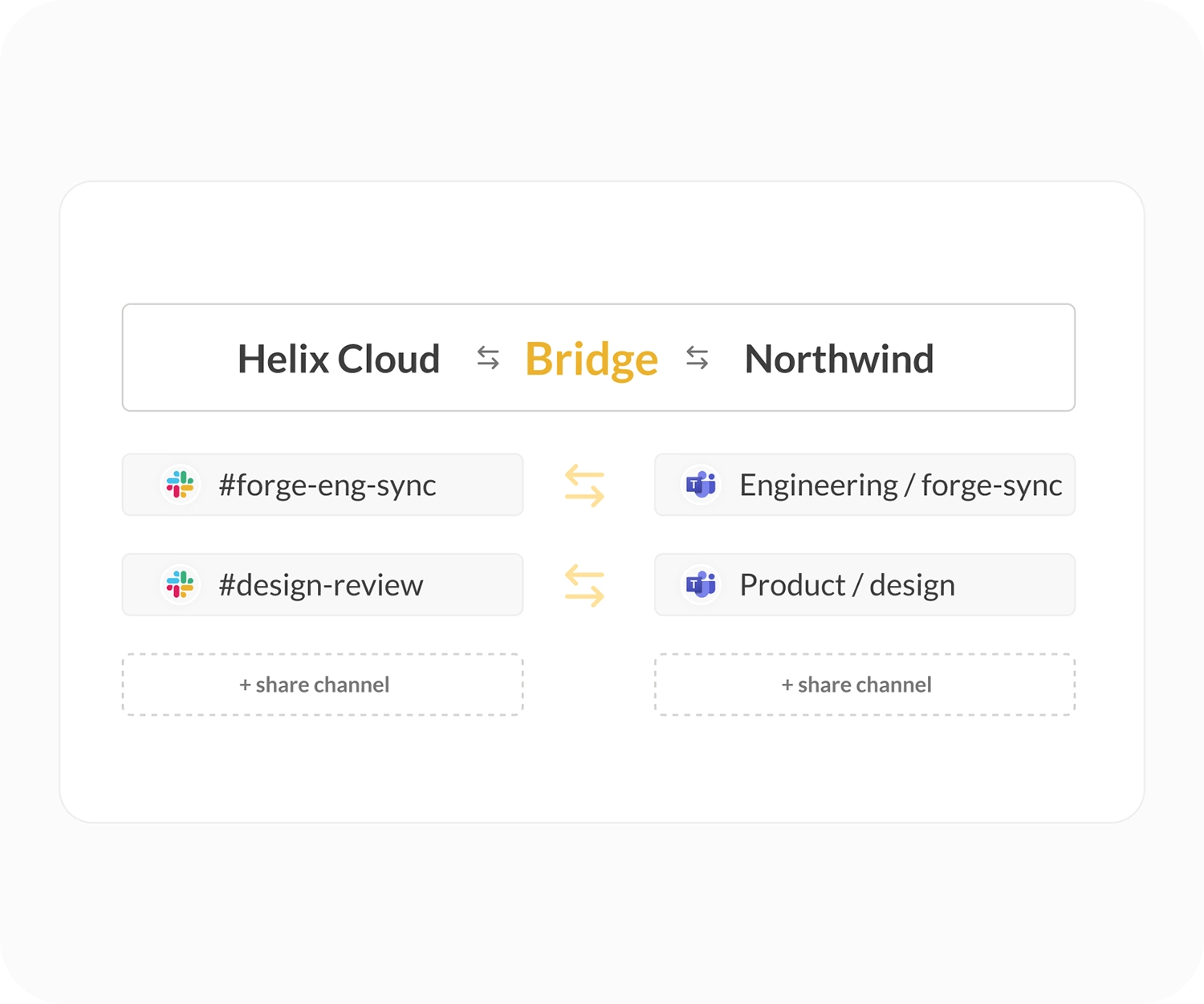Screen dimensions: 1204x1004
Task: Select the #forge-eng-sync channel row
Action: click(323, 485)
